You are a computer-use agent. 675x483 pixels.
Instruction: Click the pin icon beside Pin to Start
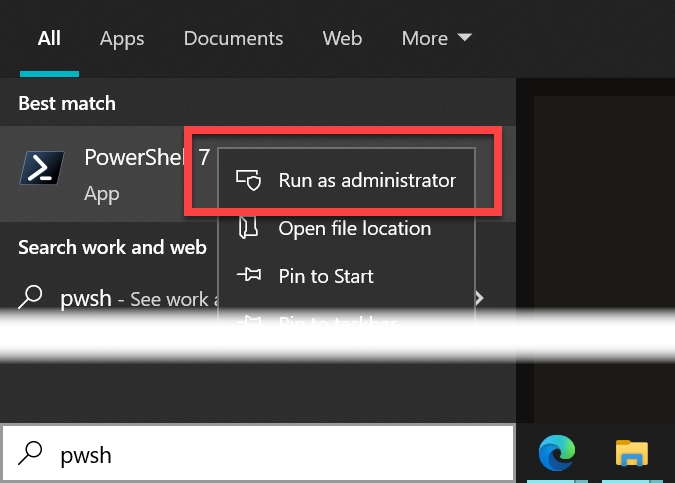[249, 274]
